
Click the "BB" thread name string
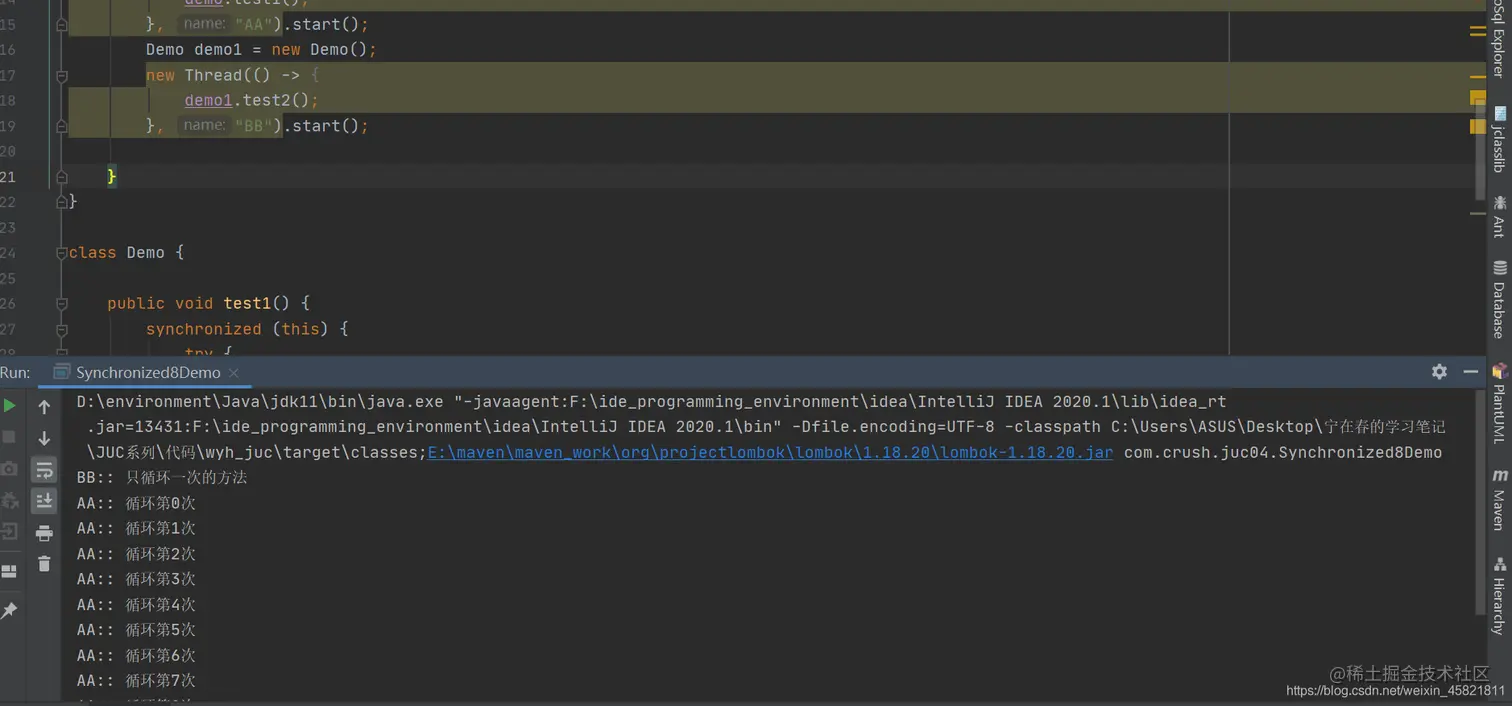[254, 126]
